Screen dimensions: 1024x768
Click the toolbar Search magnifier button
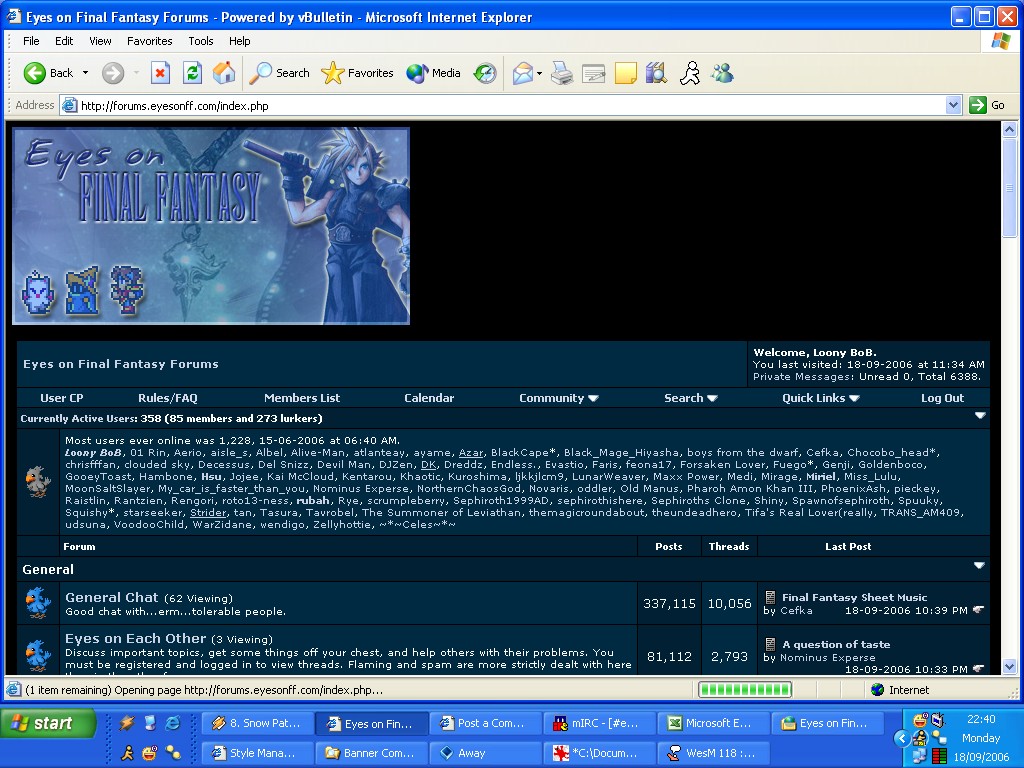[x=280, y=73]
